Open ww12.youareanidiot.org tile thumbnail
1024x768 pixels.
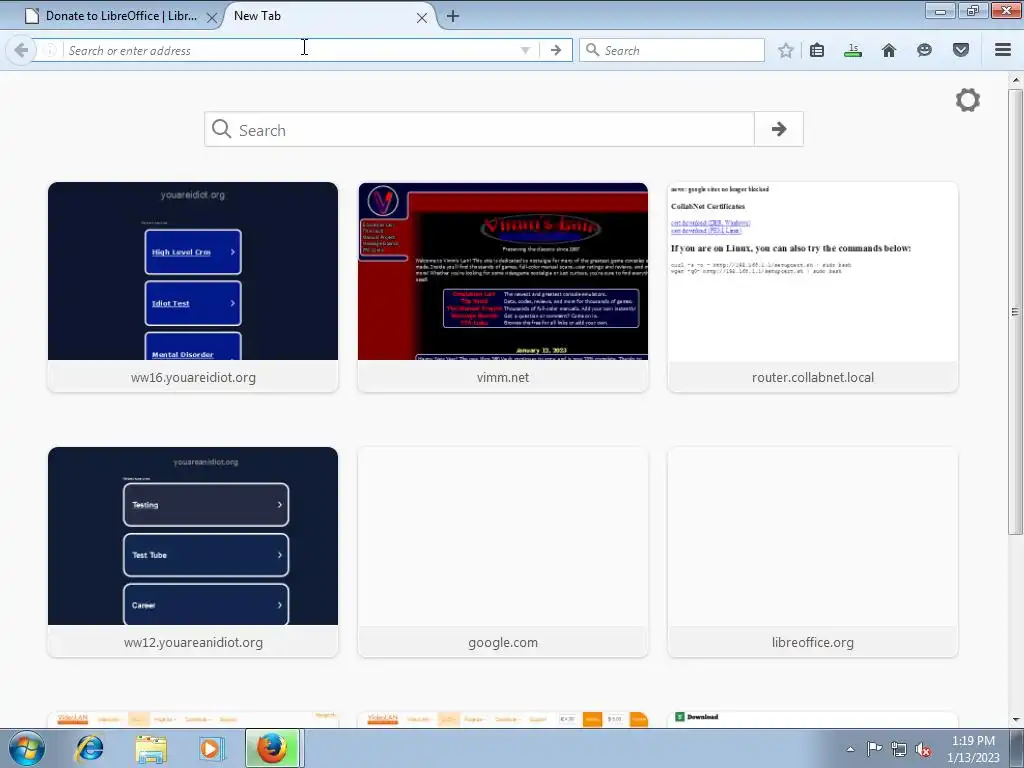click(193, 536)
